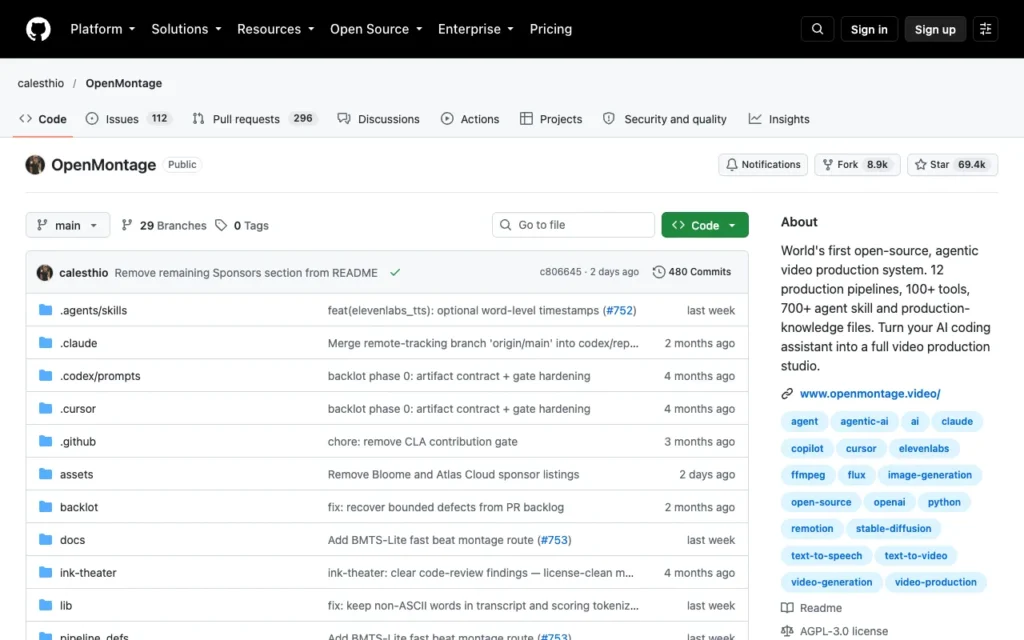Open the Discussions tab

point(379,119)
